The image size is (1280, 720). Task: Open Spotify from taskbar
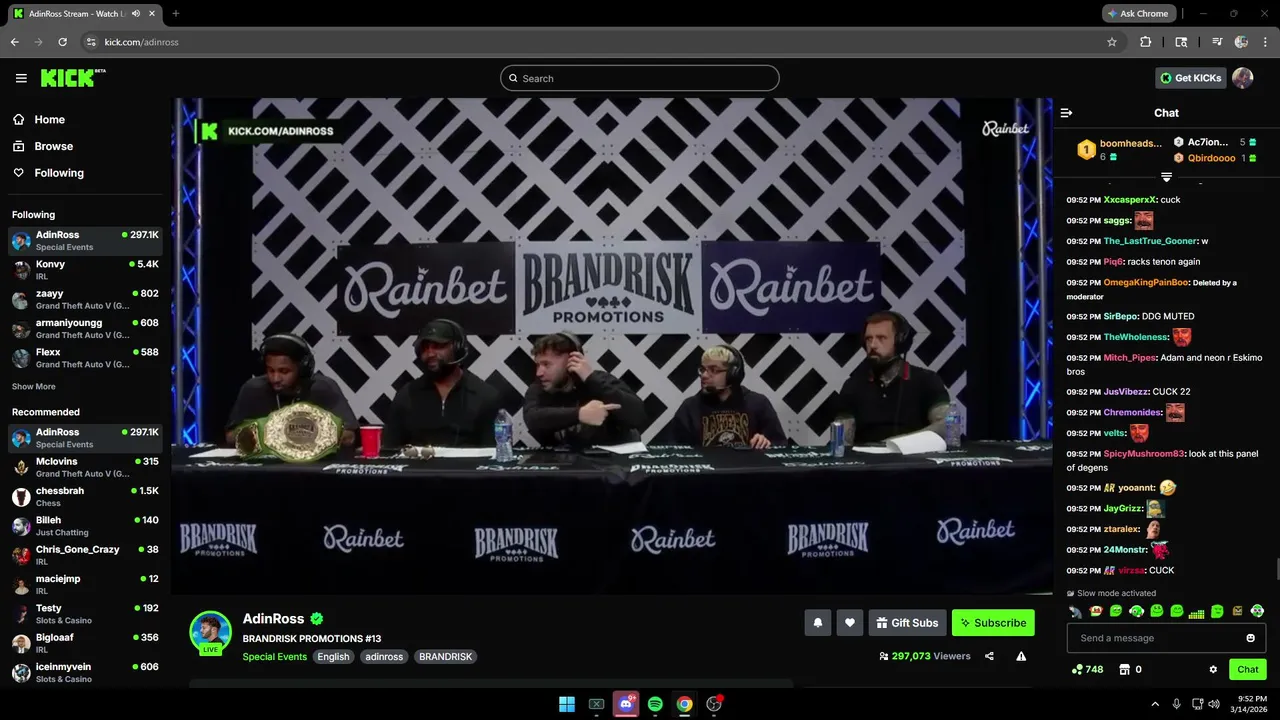click(x=655, y=704)
